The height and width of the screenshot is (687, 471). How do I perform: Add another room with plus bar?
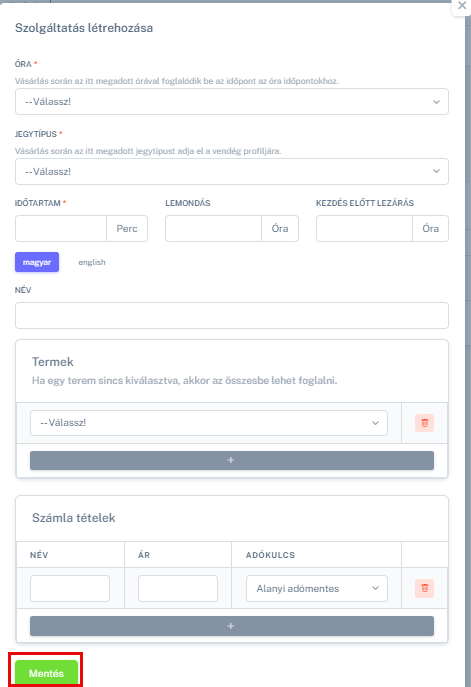tap(232, 460)
